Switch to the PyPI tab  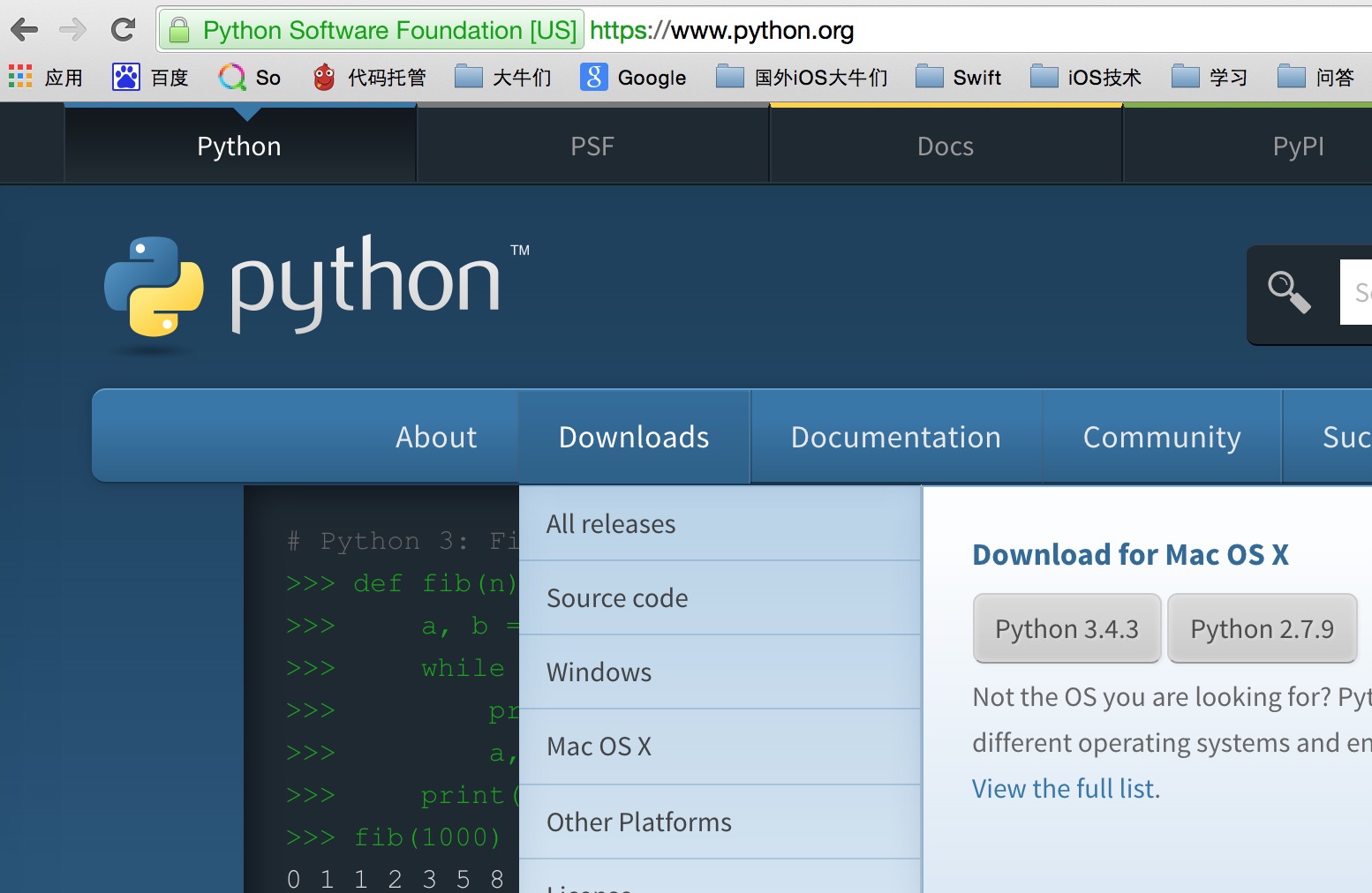[1298, 146]
